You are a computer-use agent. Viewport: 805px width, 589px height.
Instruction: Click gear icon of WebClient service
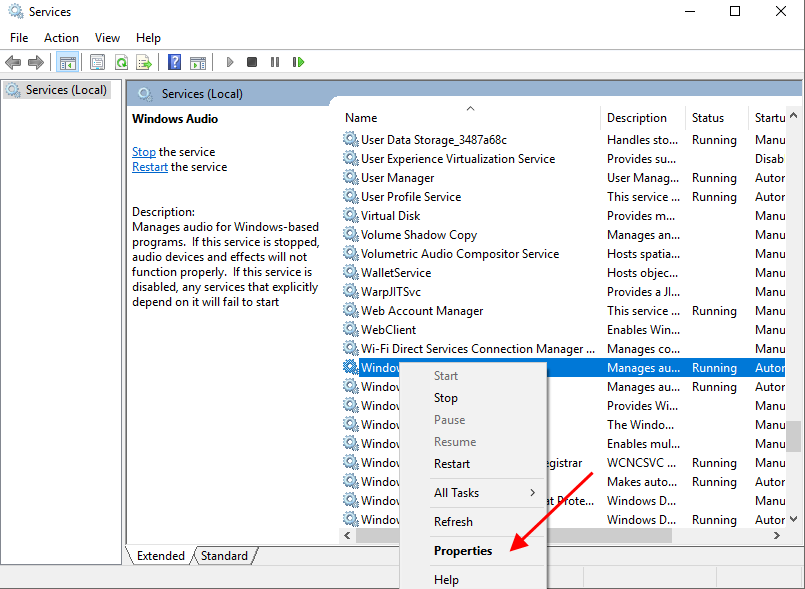pos(351,330)
